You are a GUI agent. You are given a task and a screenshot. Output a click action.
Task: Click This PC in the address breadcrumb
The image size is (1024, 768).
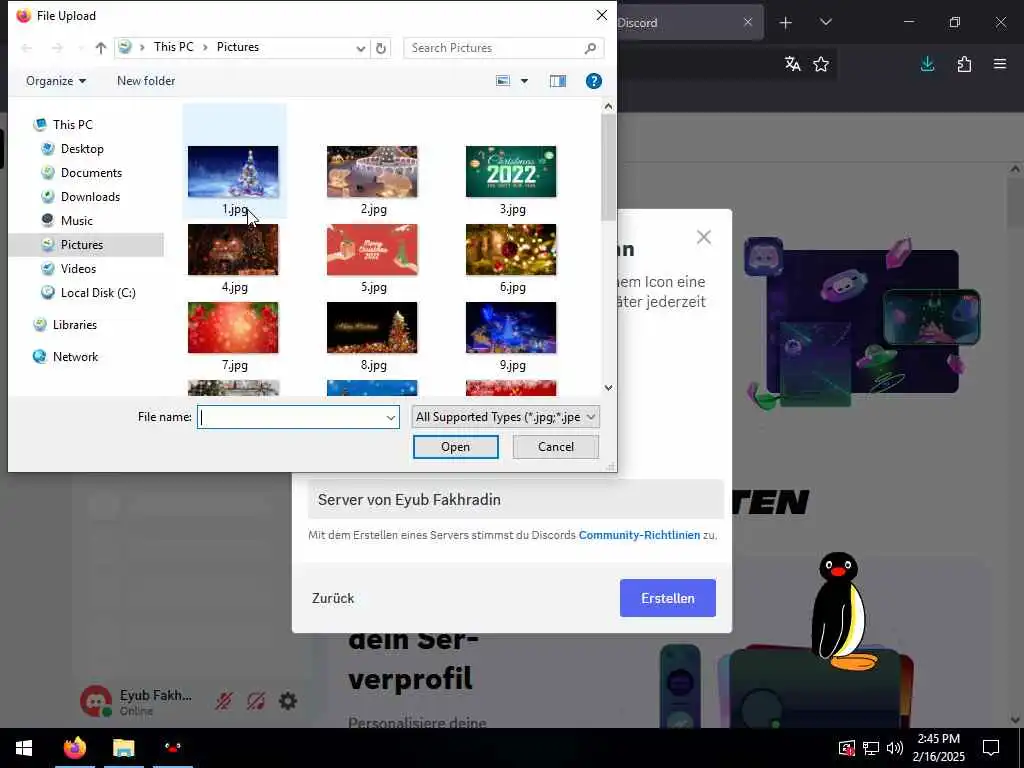pyautogui.click(x=174, y=47)
